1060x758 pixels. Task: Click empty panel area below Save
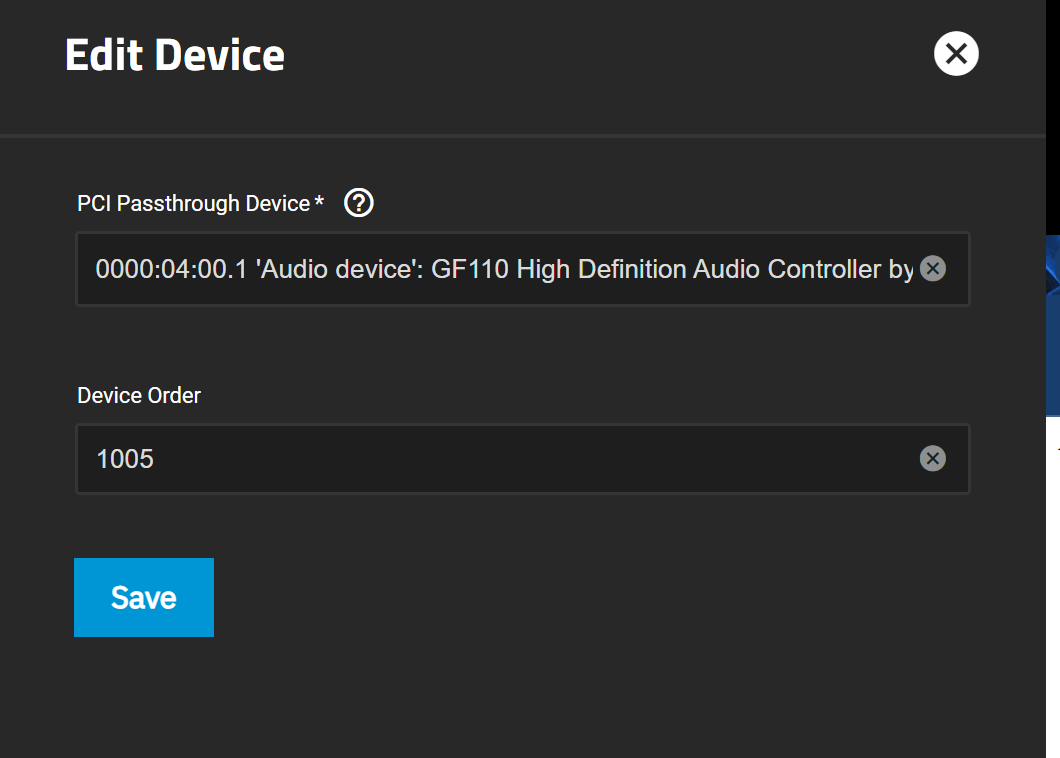tap(523, 696)
